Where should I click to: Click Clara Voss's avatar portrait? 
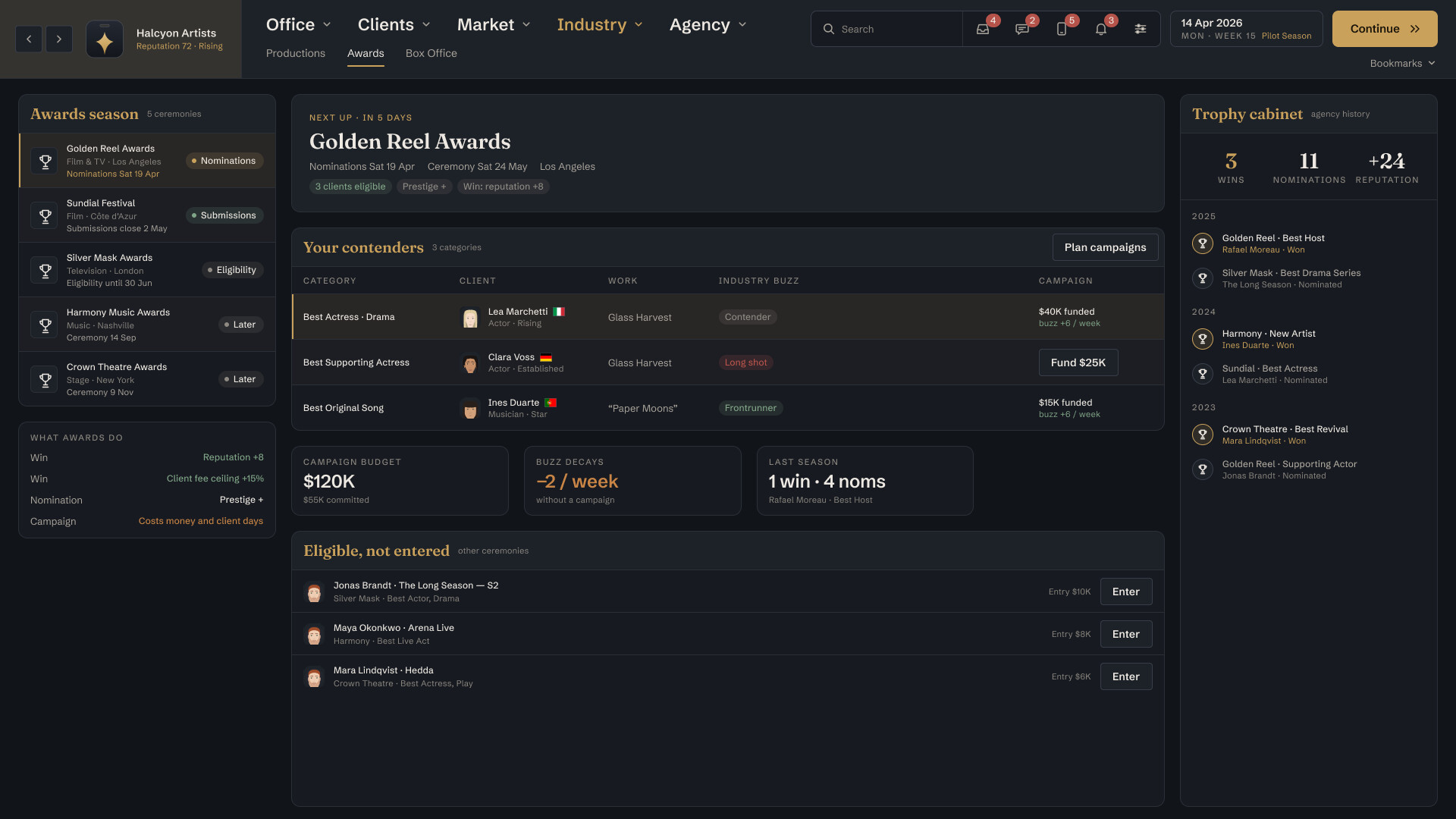pyautogui.click(x=470, y=362)
